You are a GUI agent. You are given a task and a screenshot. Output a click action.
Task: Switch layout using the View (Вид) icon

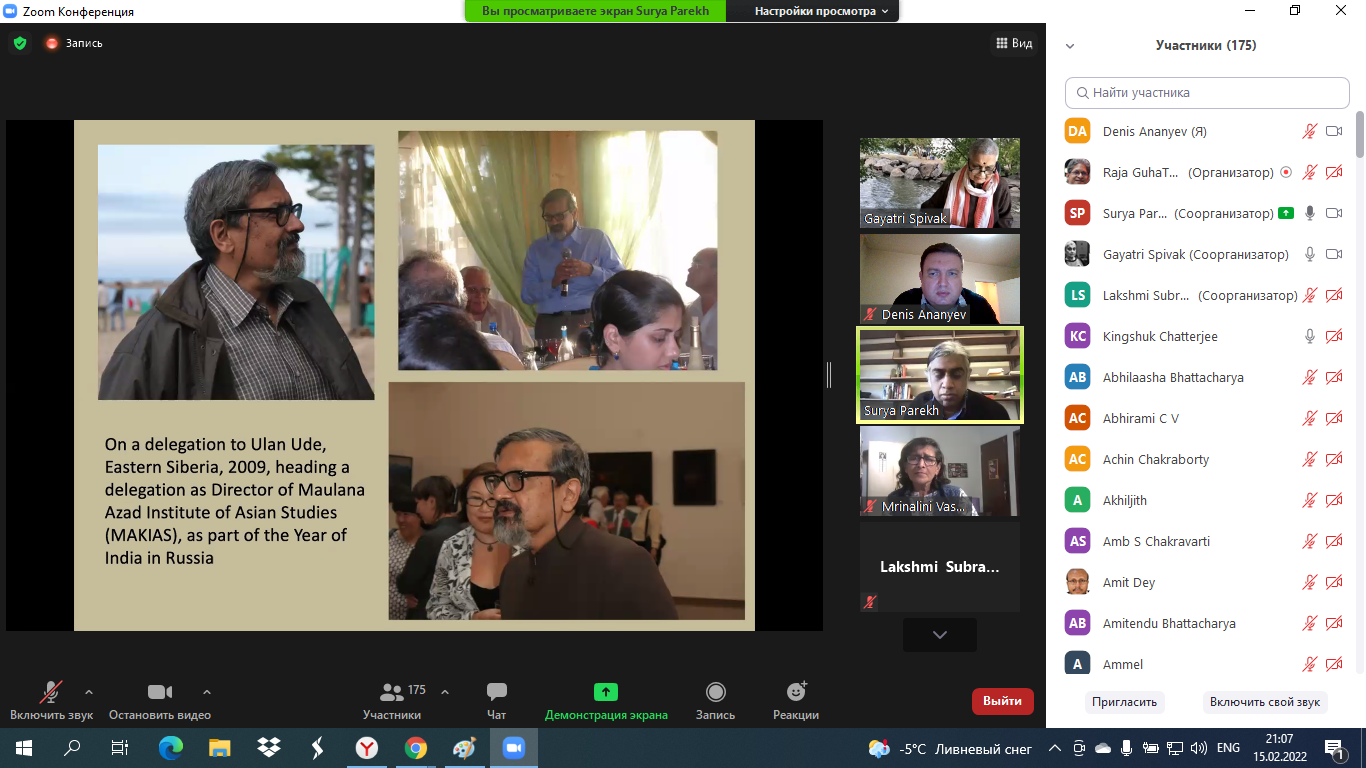click(x=1013, y=43)
